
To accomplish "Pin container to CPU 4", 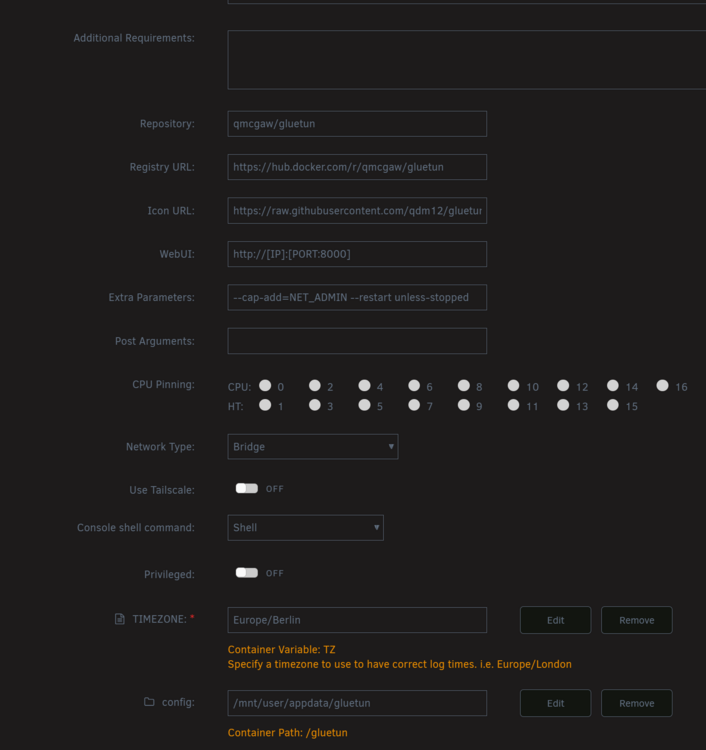I will coord(364,386).
